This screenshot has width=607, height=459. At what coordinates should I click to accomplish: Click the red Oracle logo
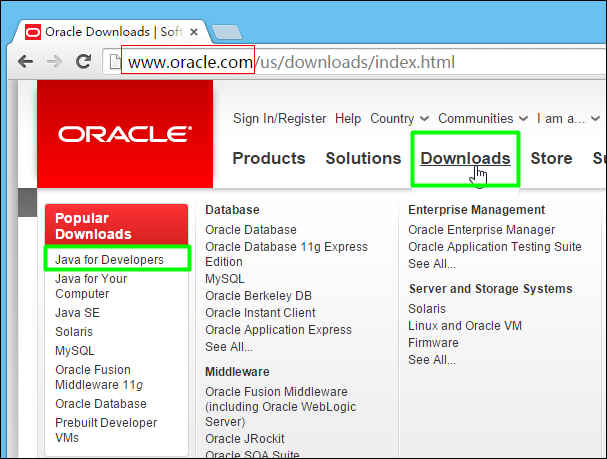tap(125, 134)
